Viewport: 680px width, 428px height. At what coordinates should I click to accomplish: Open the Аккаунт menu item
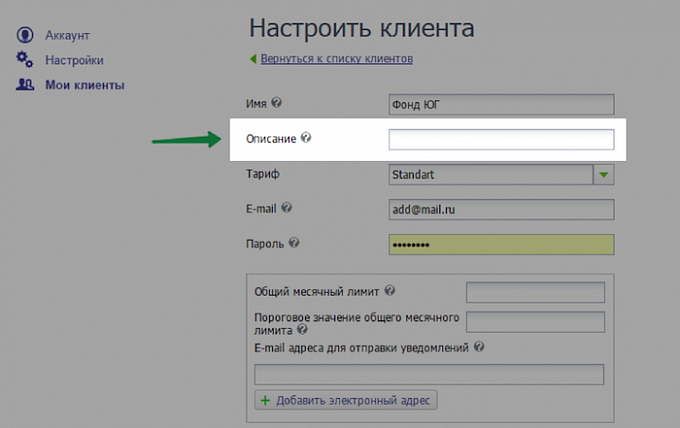coord(67,35)
